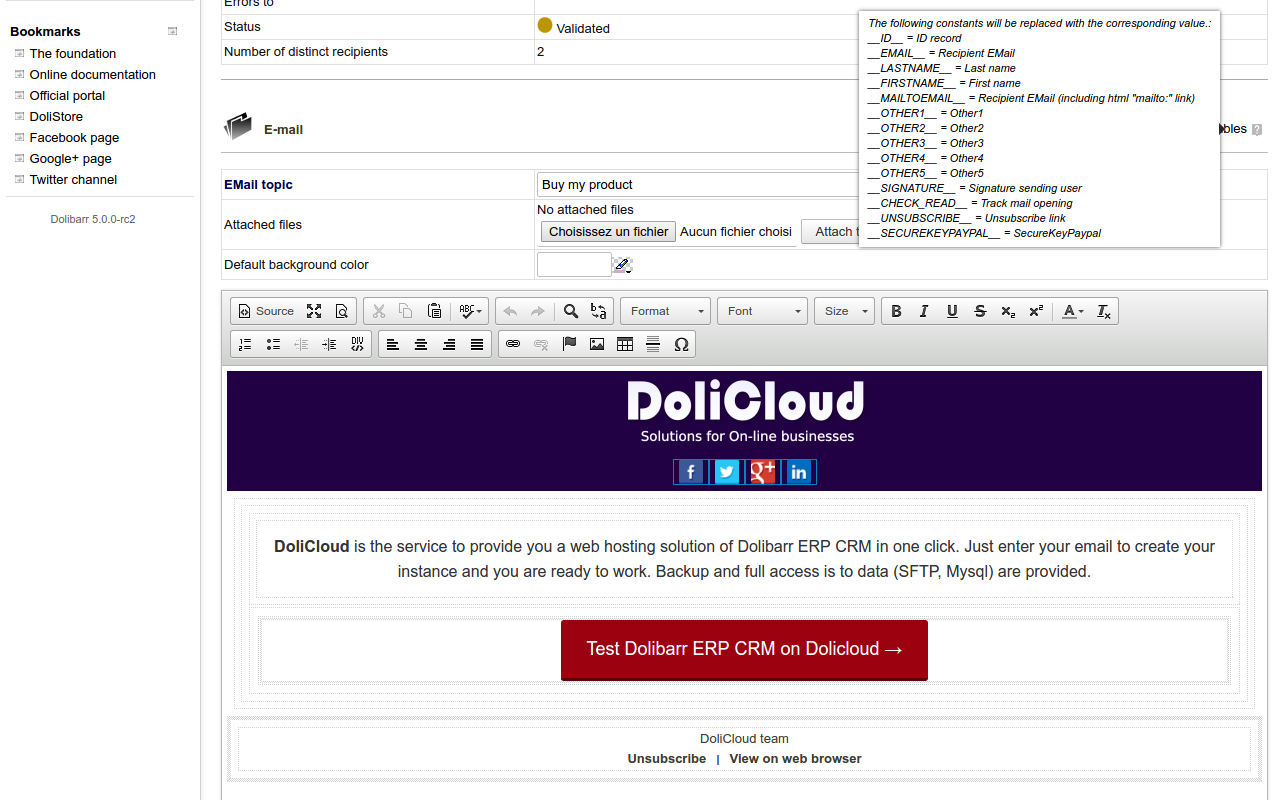This screenshot has height=800, width=1280.
Task: Open the background color picker icon
Action: (x=622, y=265)
